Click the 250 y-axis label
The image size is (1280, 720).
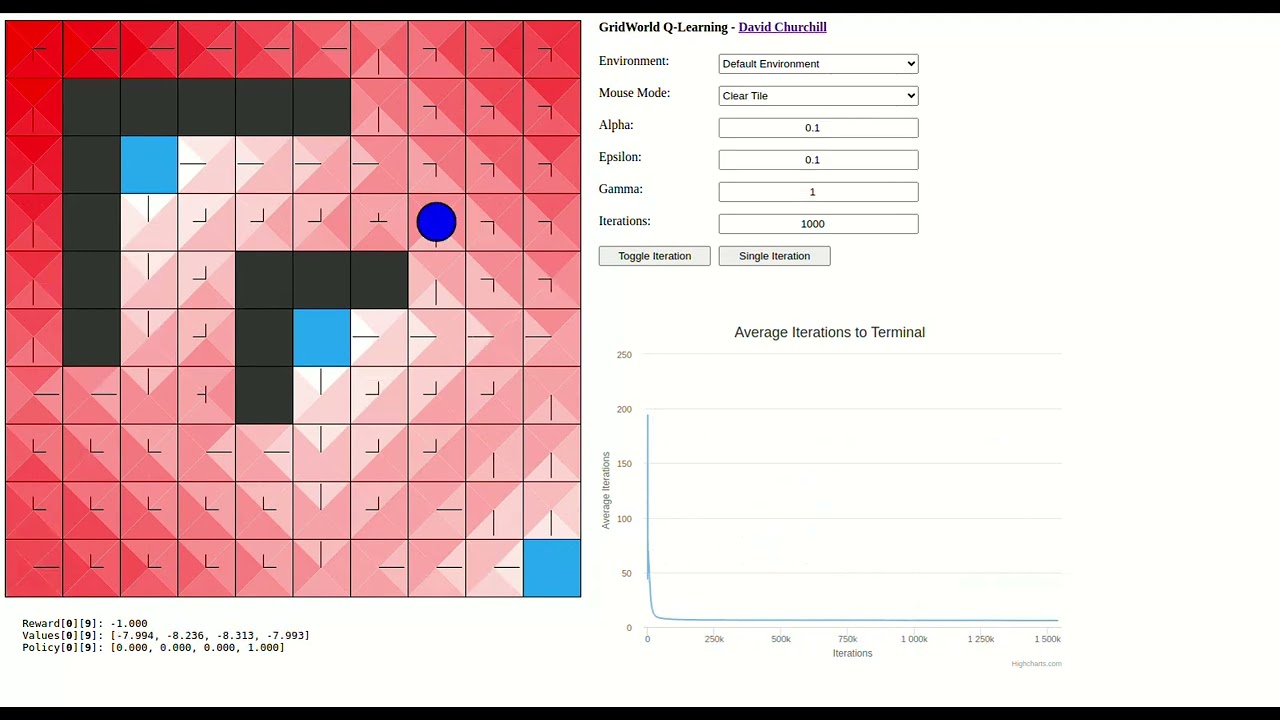click(624, 355)
